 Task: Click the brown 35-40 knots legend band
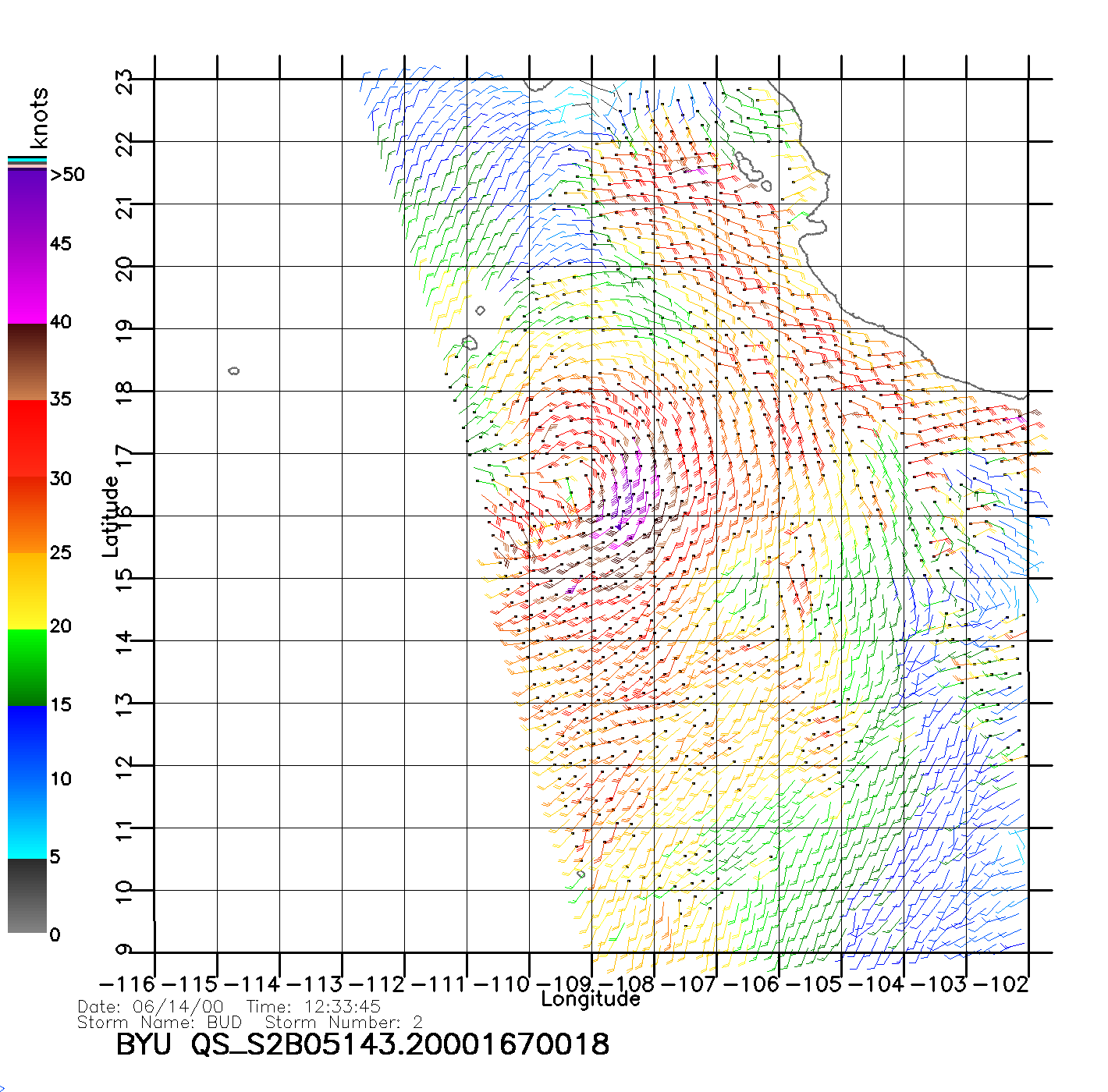pyautogui.click(x=27, y=362)
